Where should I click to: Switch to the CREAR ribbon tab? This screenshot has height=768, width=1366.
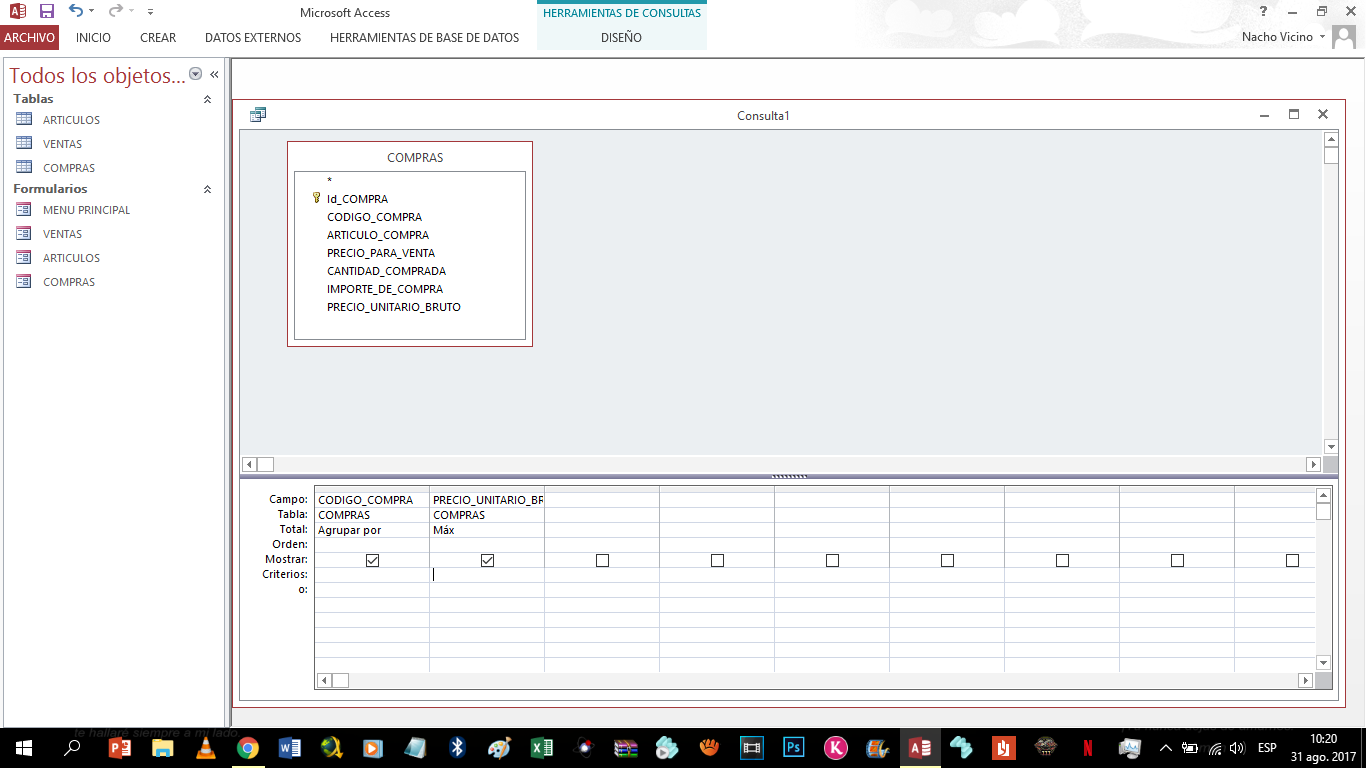[158, 38]
